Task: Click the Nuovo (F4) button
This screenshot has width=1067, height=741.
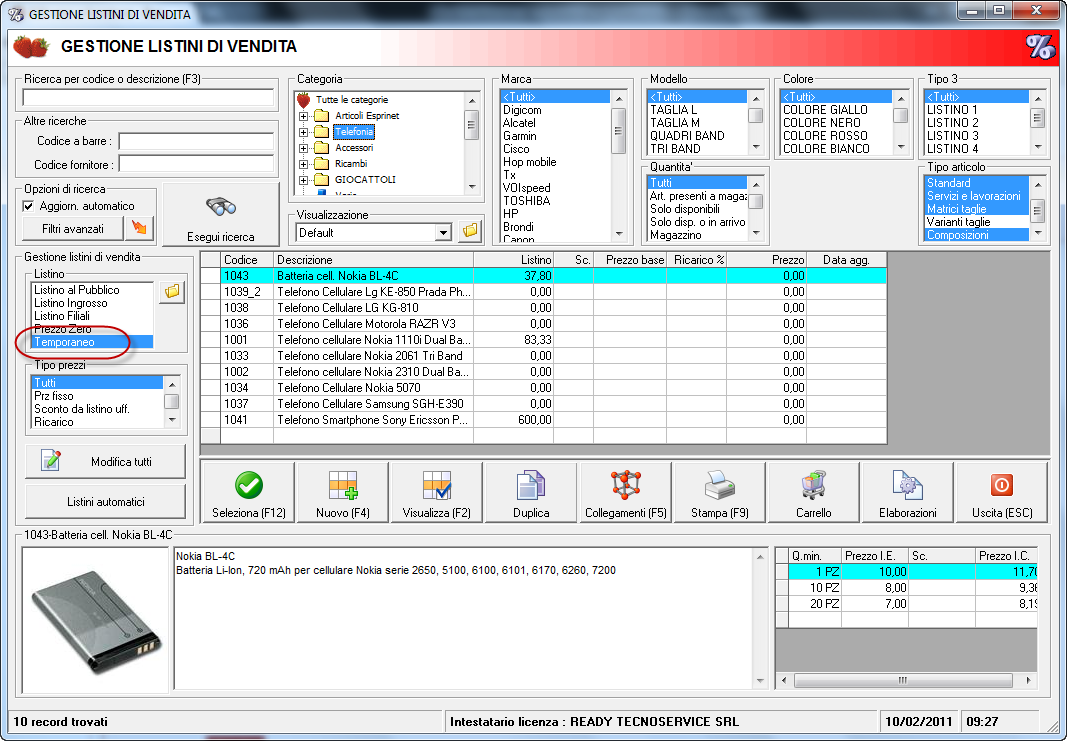Action: [343, 493]
